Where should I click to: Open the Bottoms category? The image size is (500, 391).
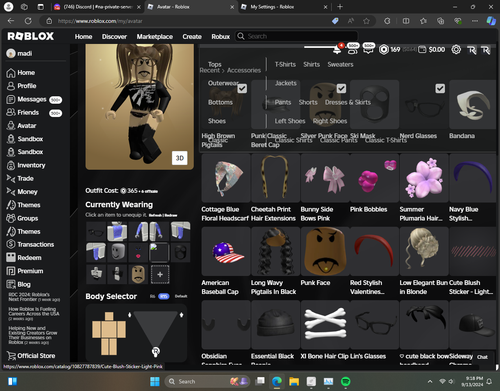point(220,102)
